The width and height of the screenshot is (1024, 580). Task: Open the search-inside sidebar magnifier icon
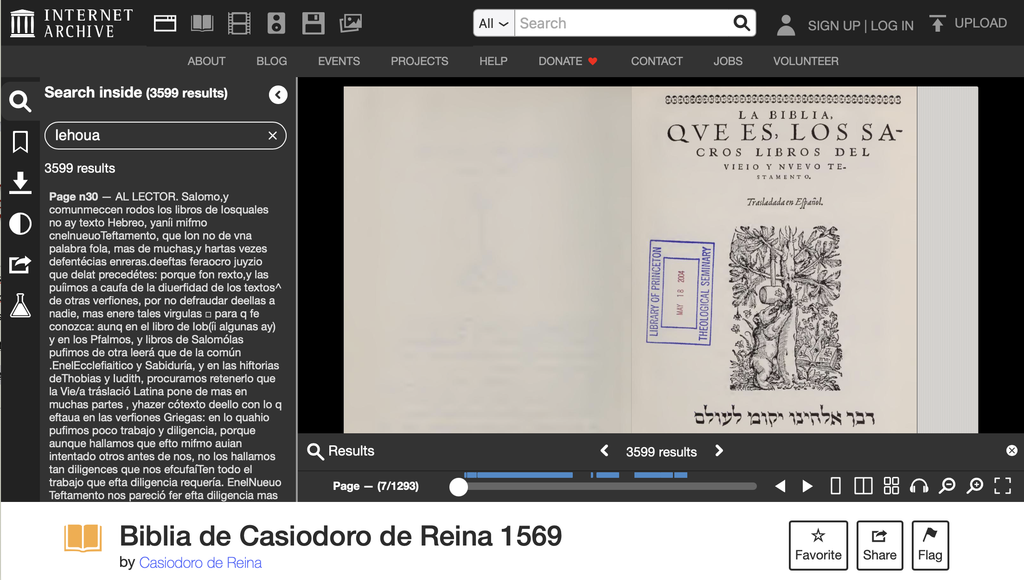coord(20,101)
